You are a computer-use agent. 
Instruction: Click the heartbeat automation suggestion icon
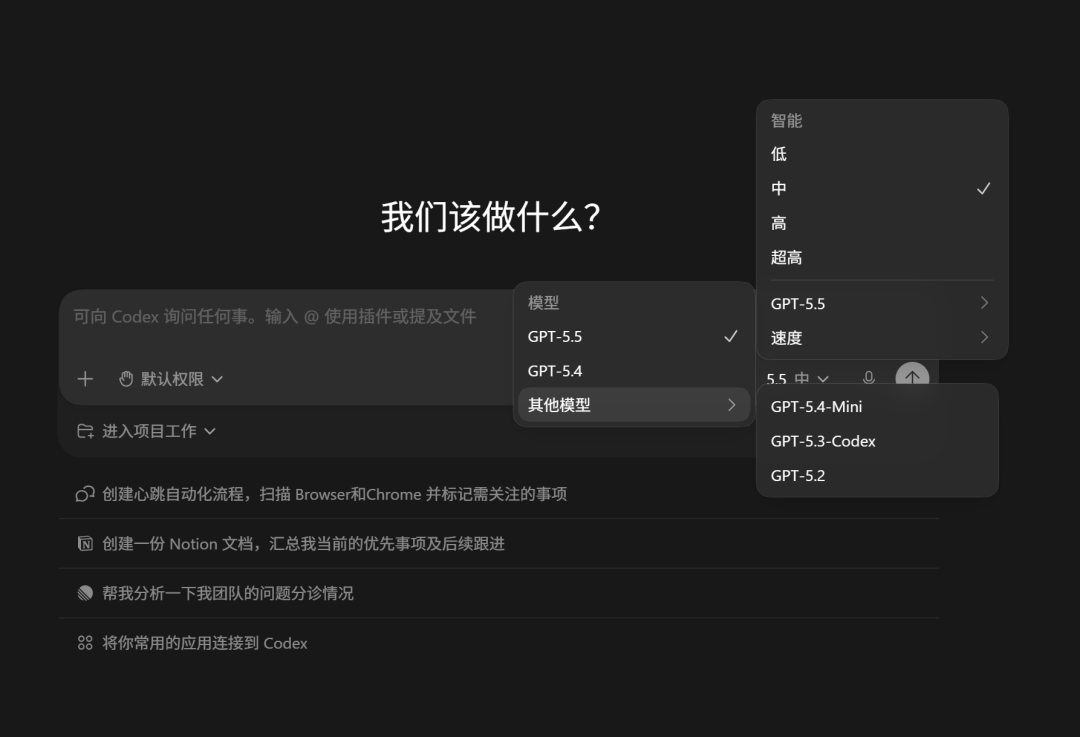[85, 494]
